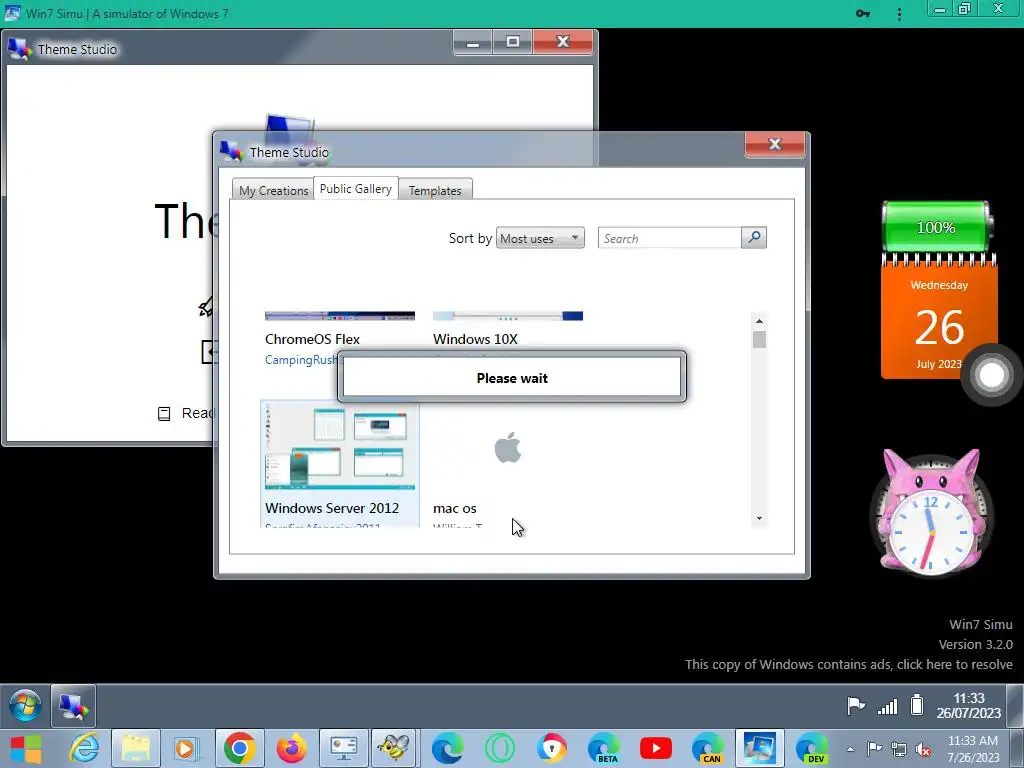Click the gallery scrollbar up arrow
Screen dimensions: 1024x768
pyautogui.click(x=759, y=321)
